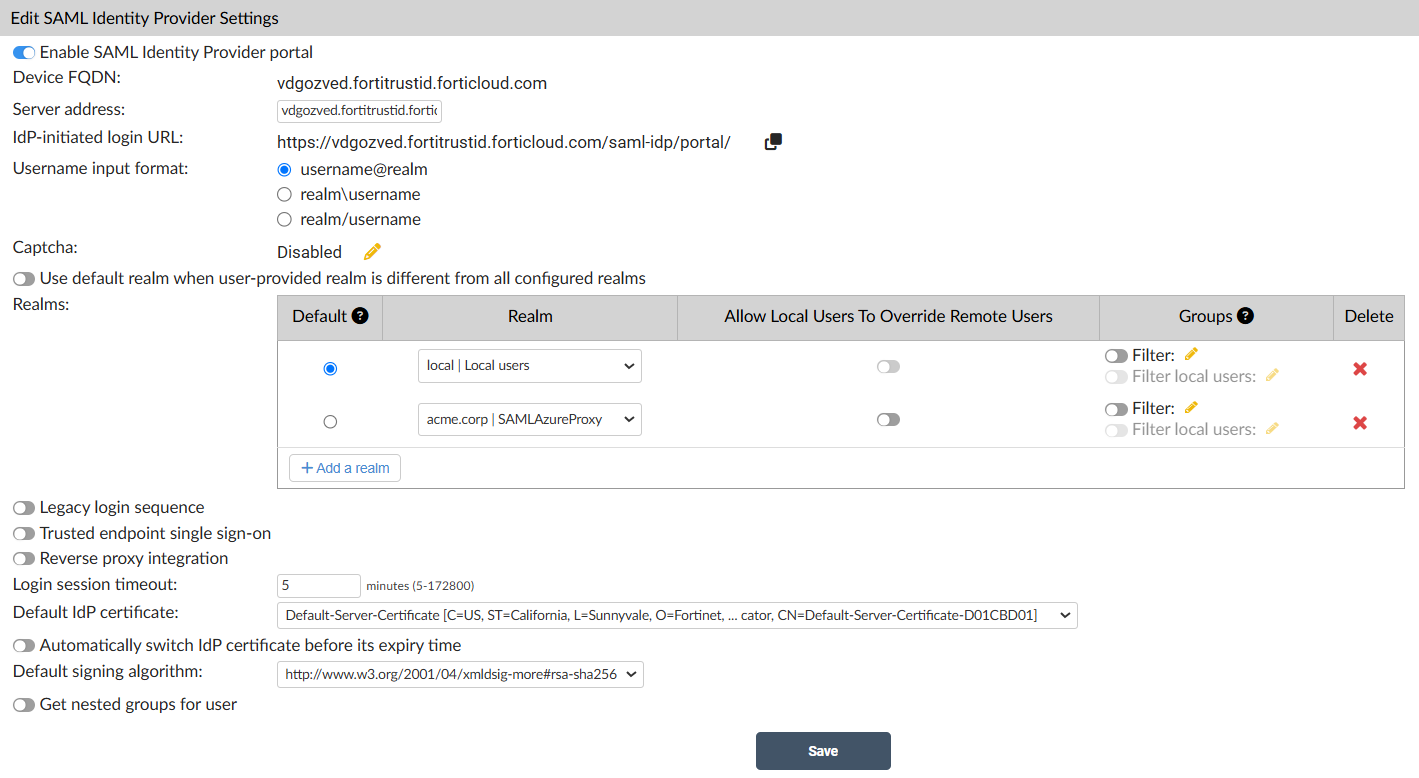Set acme.corp as the default realm
This screenshot has width=1419, height=778.
[330, 421]
